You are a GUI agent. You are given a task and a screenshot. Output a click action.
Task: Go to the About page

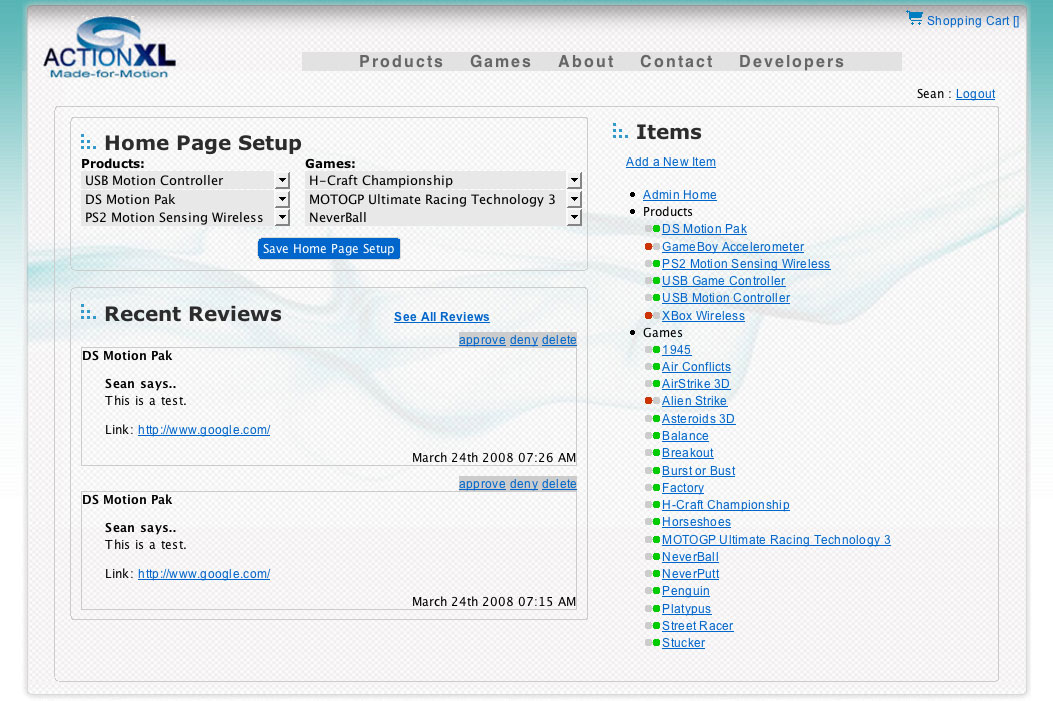tap(586, 62)
